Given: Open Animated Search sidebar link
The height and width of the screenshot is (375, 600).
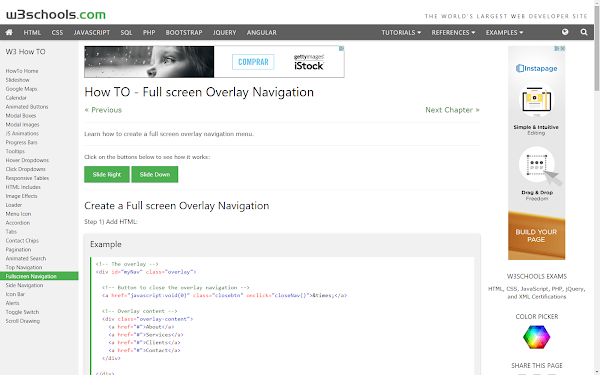Looking at the screenshot, I should pos(26,258).
